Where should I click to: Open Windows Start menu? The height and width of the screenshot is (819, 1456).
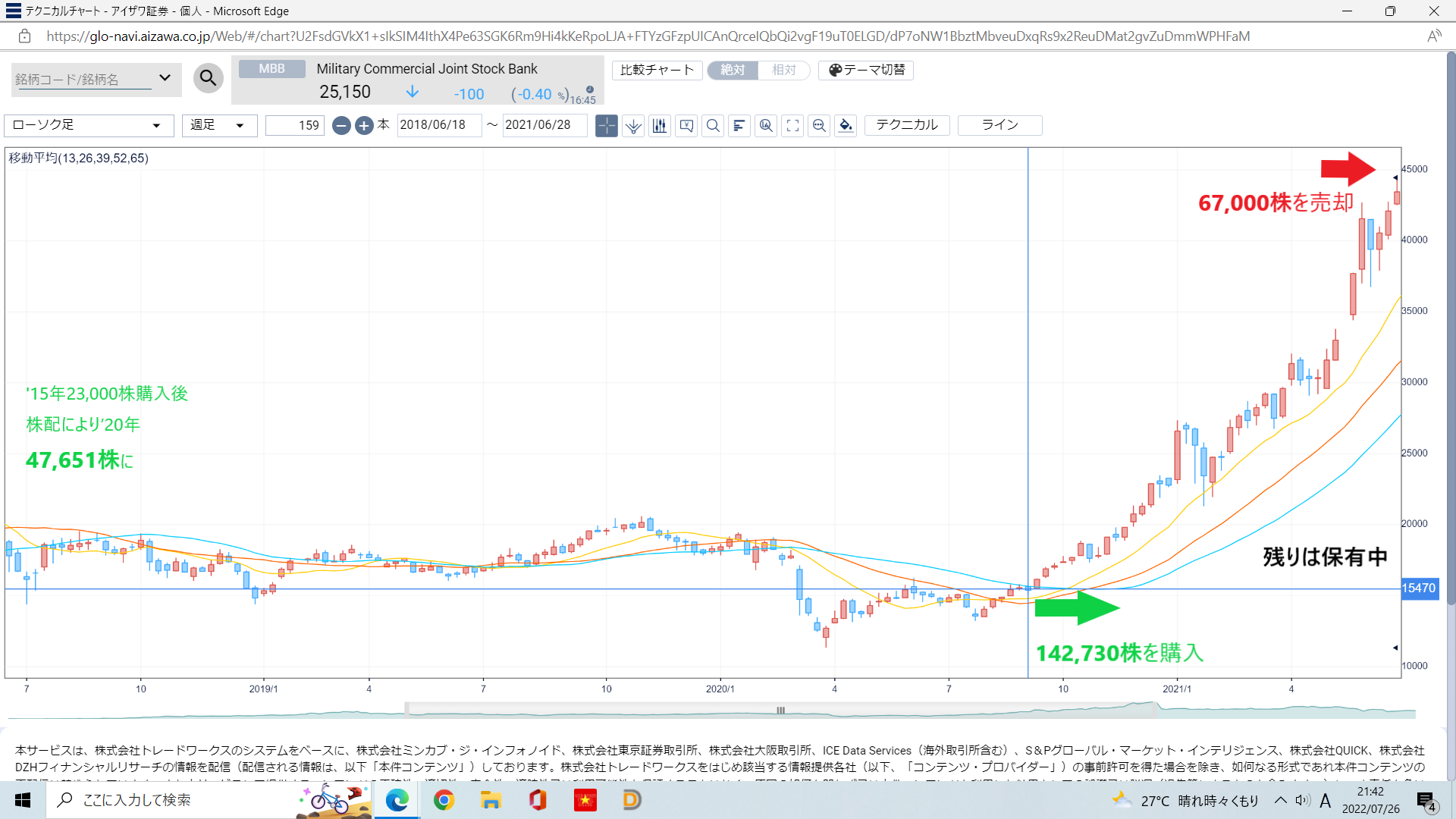coord(23,800)
